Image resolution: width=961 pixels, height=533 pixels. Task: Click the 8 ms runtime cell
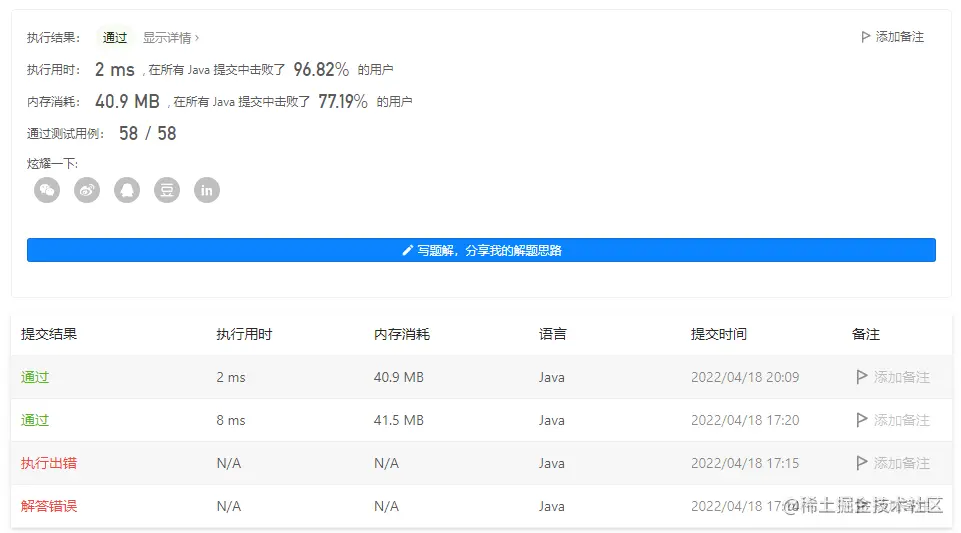pos(230,420)
